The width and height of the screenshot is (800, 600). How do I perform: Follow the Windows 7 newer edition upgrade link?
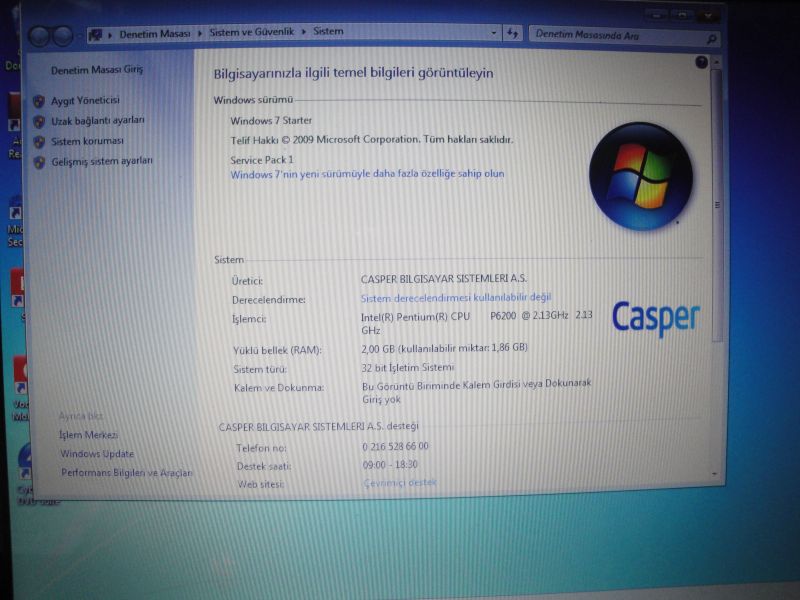(367, 174)
